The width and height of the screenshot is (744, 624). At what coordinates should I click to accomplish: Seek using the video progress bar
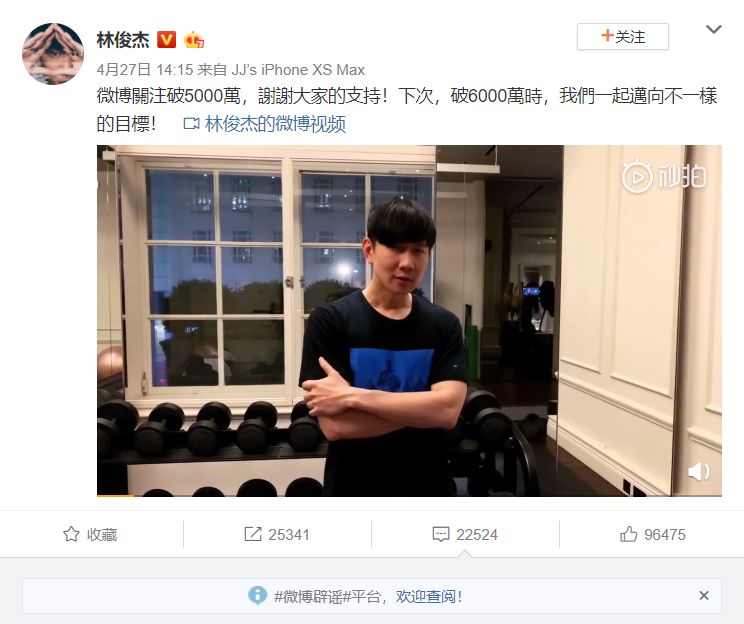point(409,495)
